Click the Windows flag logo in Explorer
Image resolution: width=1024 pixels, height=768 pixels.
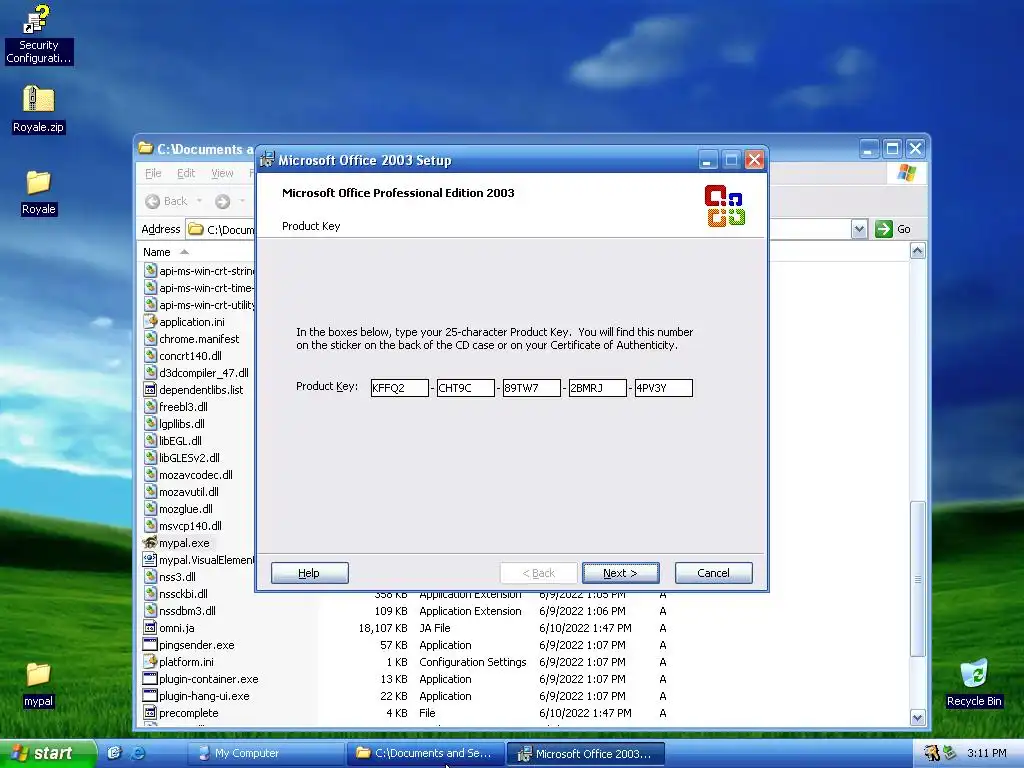pos(906,173)
